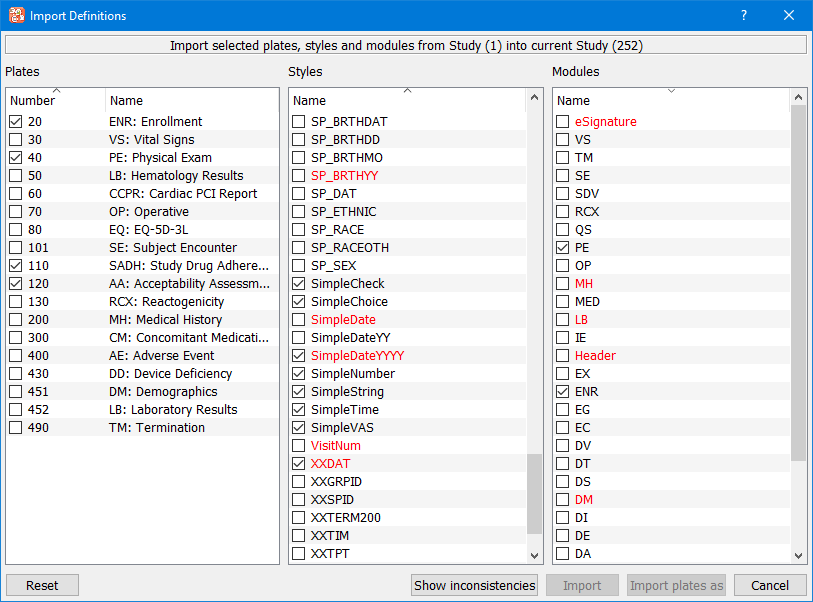Check the VS: Vital Signs plate checkbox
The width and height of the screenshot is (813, 602).
(x=16, y=140)
